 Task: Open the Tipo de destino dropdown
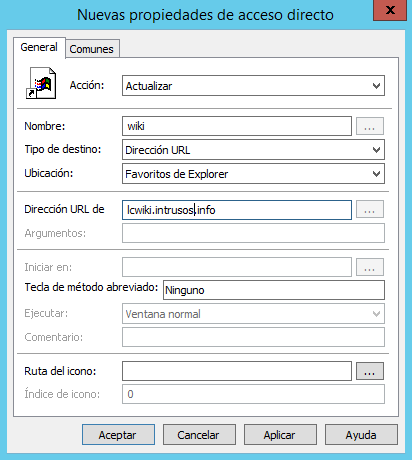[253, 150]
